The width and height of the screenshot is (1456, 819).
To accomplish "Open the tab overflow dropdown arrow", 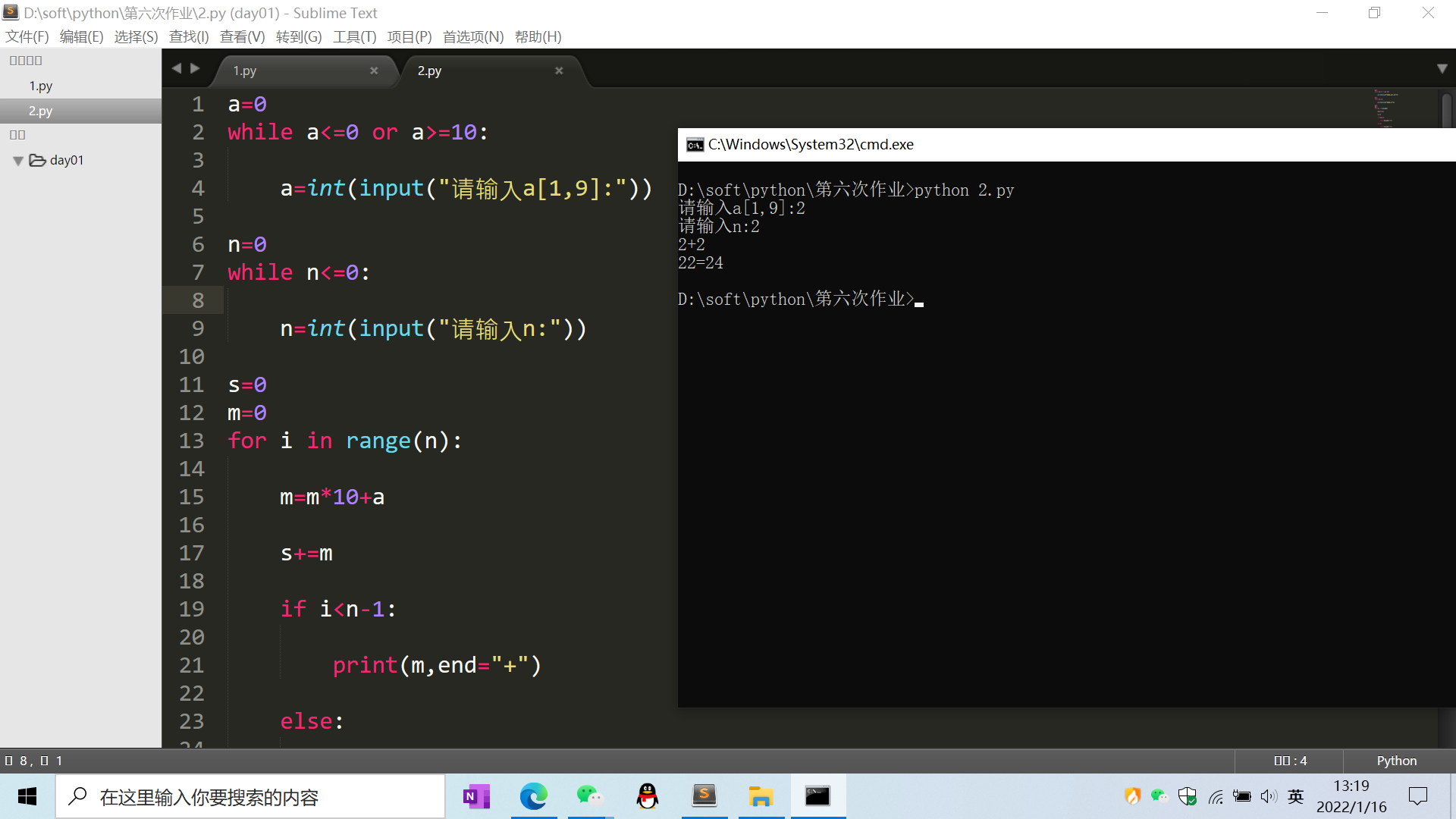I will click(x=1442, y=68).
